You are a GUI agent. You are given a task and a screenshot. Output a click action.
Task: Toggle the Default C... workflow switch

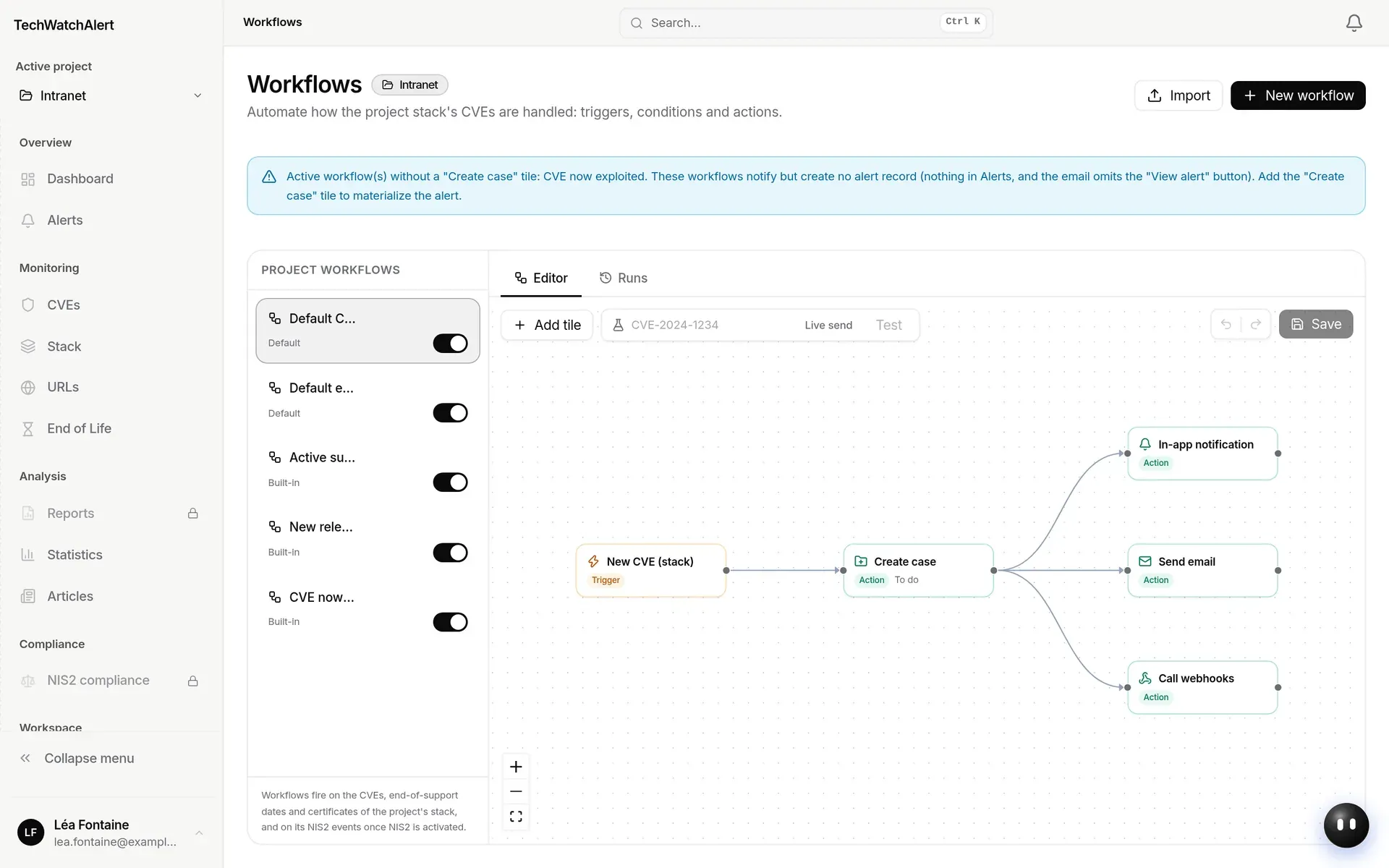pyautogui.click(x=450, y=343)
